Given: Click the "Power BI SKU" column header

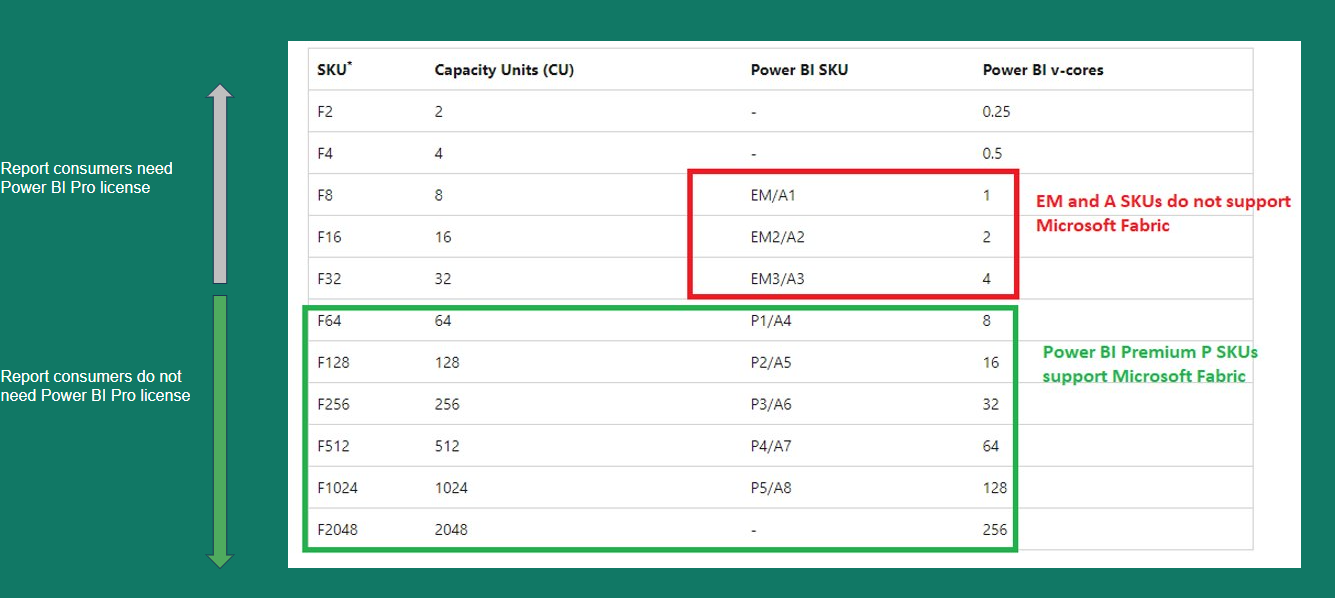Looking at the screenshot, I should coord(799,70).
